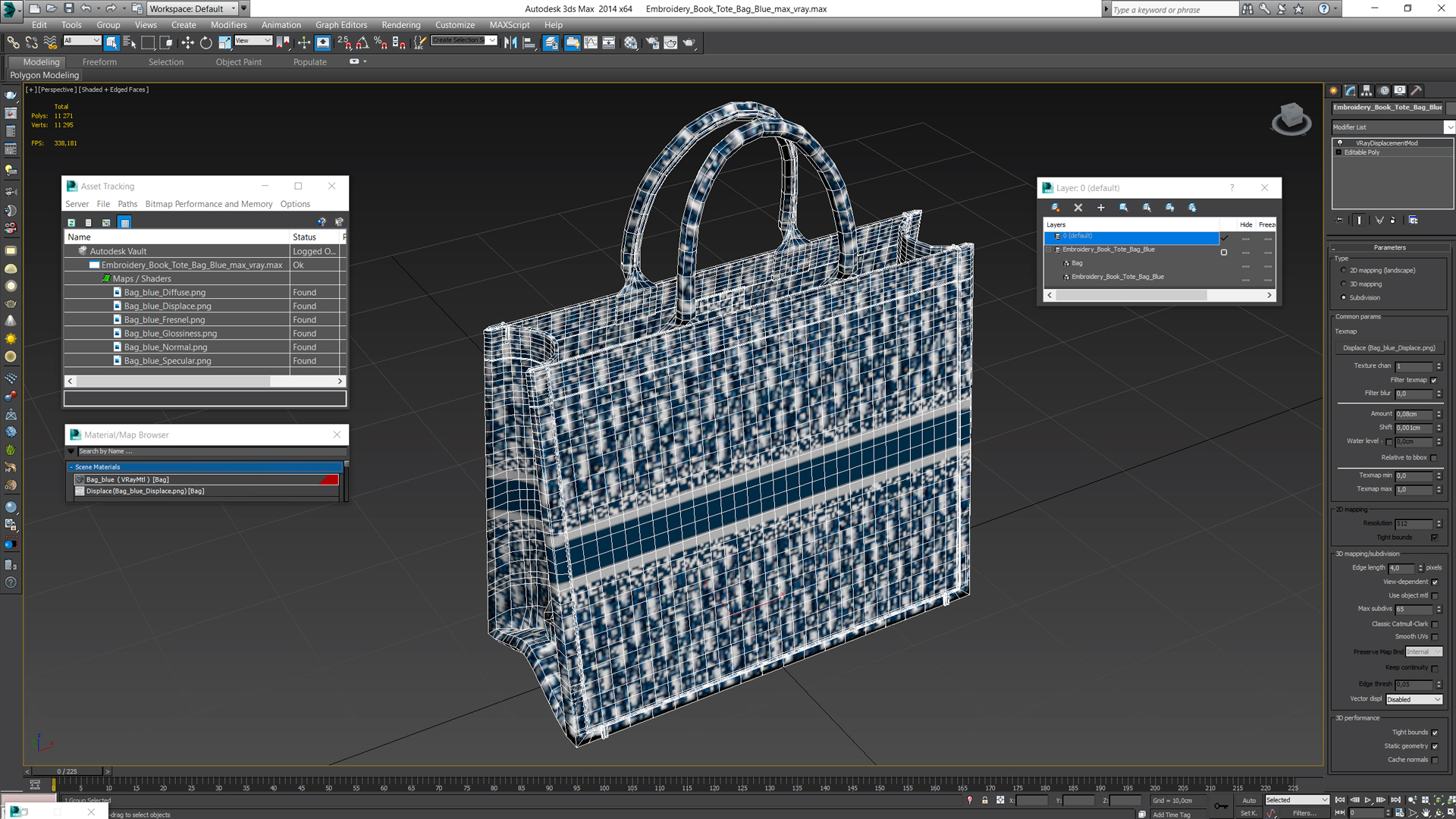Open the Display command panel tab
The height and width of the screenshot is (819, 1456).
[x=1400, y=90]
